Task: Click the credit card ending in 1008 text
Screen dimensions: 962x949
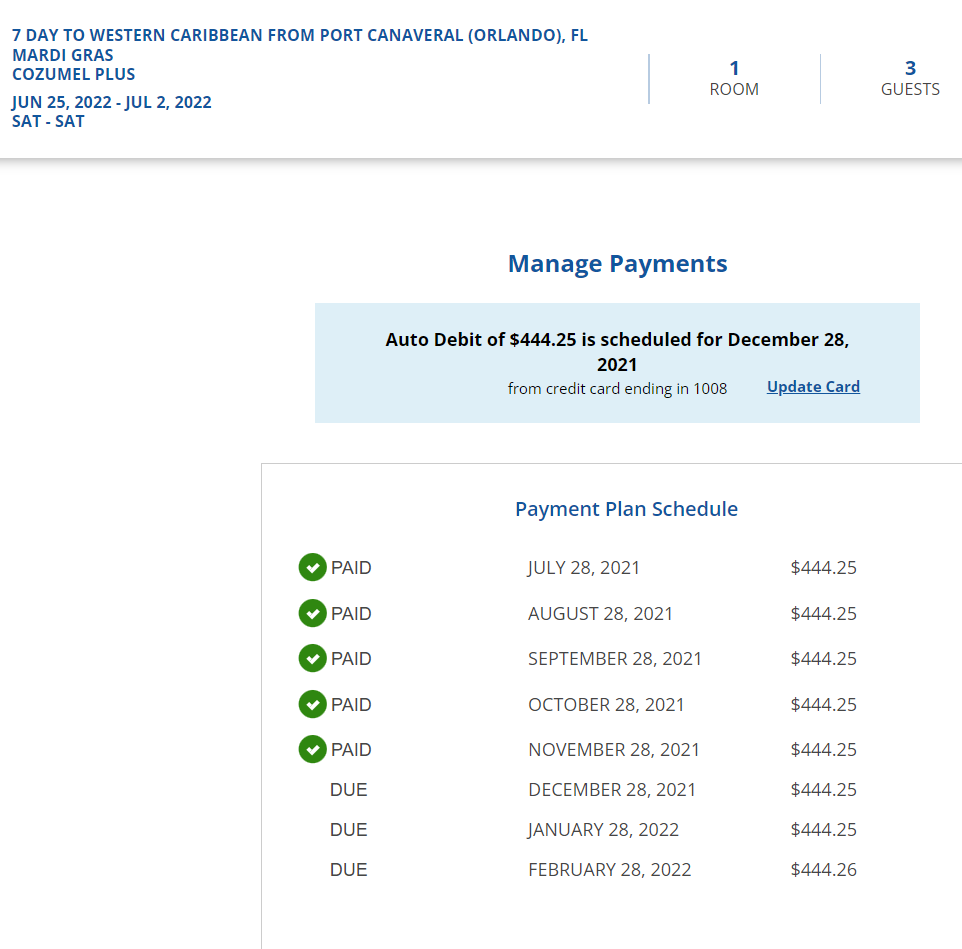Action: pyautogui.click(x=617, y=388)
